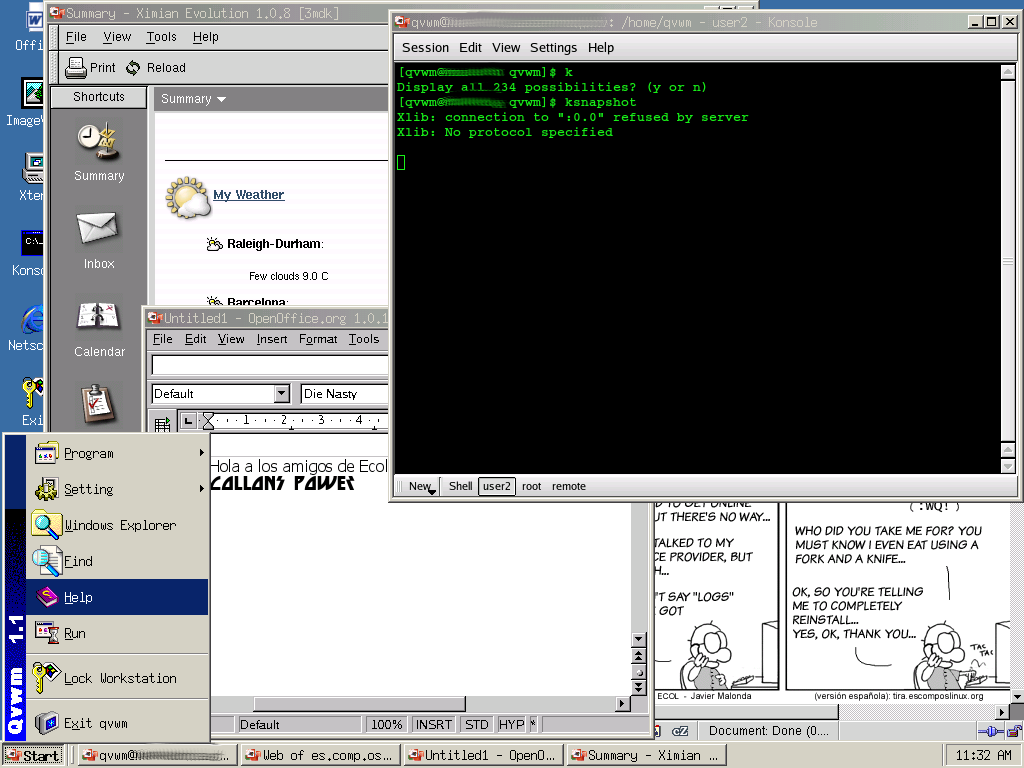Toggle HYP hyperlink mode in OpenOffice status bar
1024x768 pixels.
click(511, 724)
